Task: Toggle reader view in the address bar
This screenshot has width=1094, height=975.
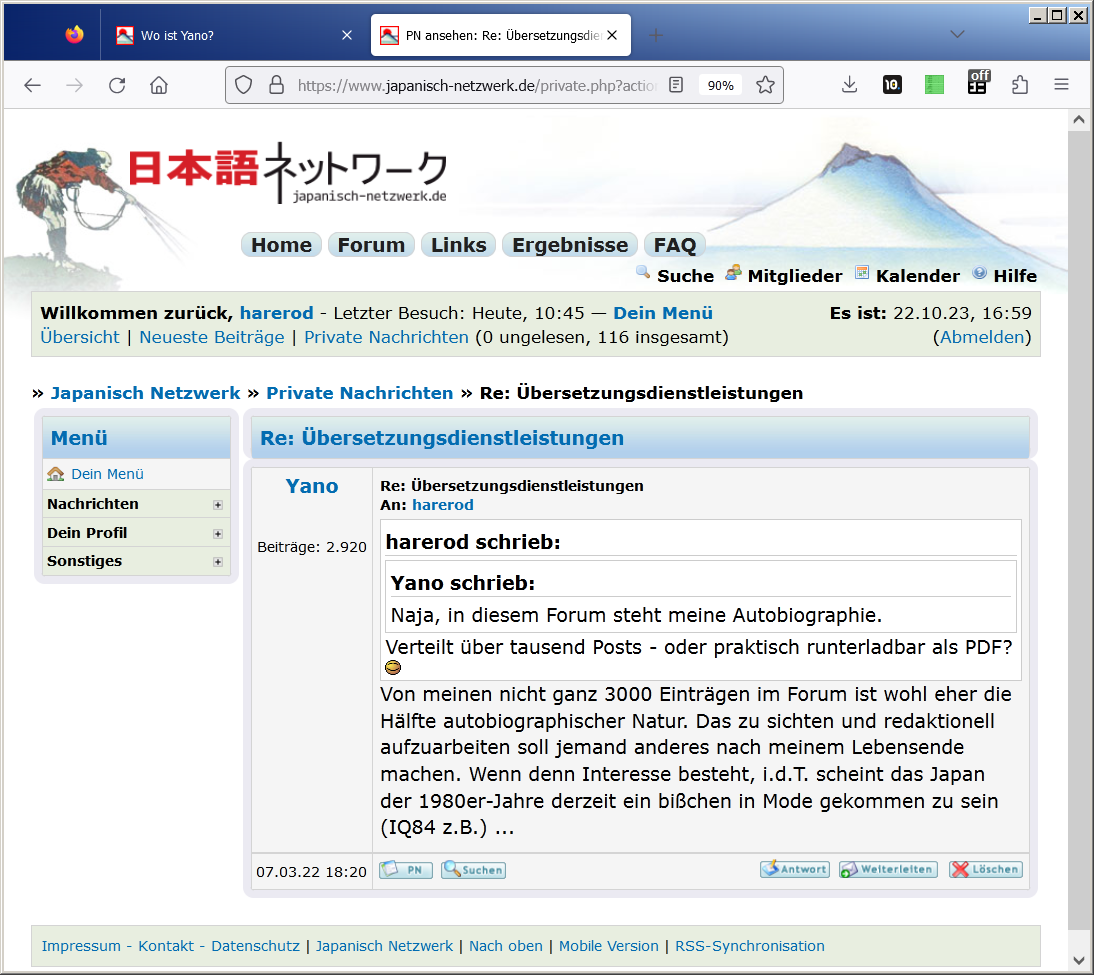Action: (677, 85)
